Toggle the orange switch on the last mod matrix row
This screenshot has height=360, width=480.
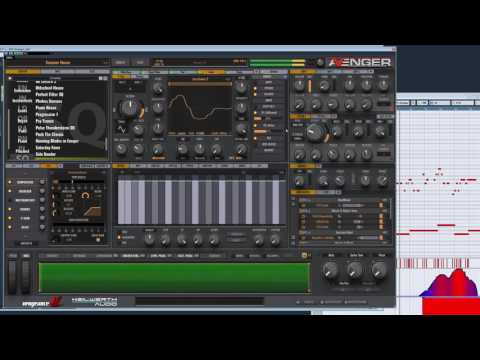pos(381,237)
